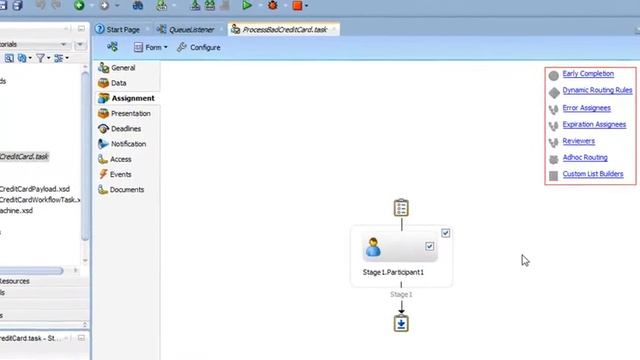Click the navigator filter funnel icon
640x360 pixels.
[x=40, y=58]
